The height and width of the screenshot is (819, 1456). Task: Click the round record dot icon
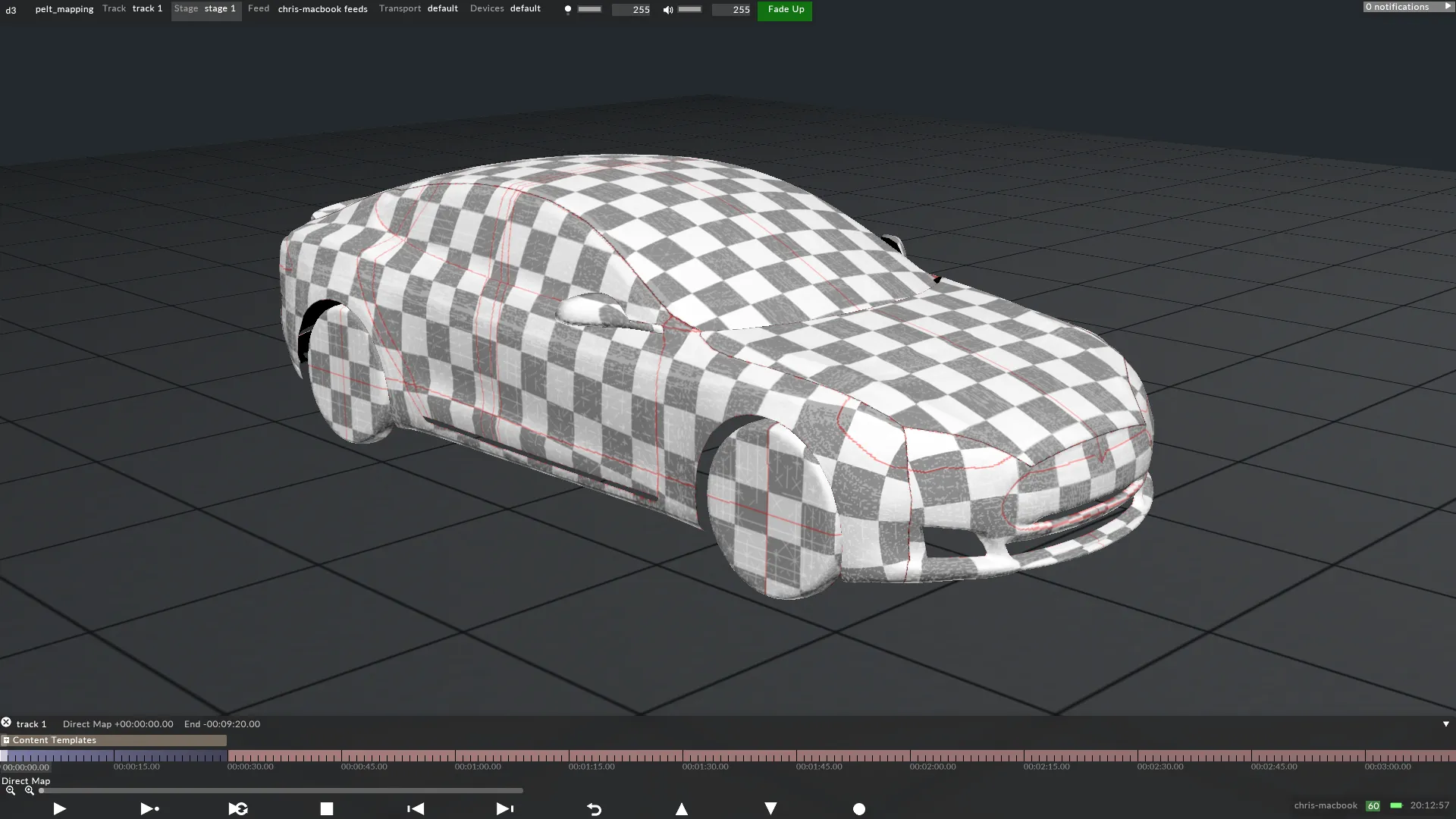[859, 809]
